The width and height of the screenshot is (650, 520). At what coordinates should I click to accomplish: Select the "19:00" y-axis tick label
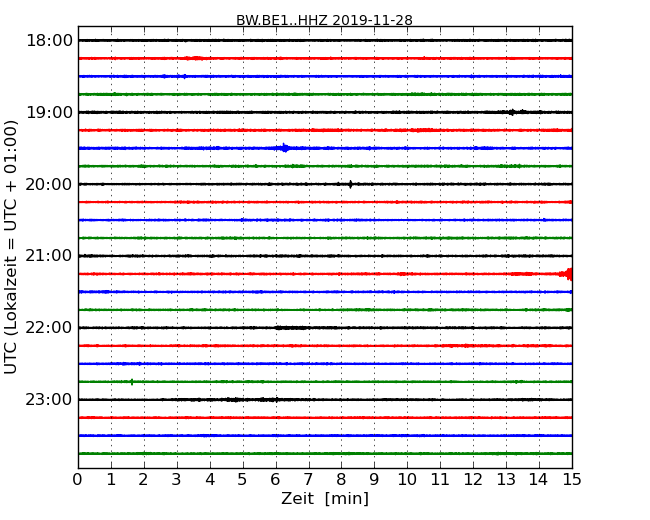(49, 112)
